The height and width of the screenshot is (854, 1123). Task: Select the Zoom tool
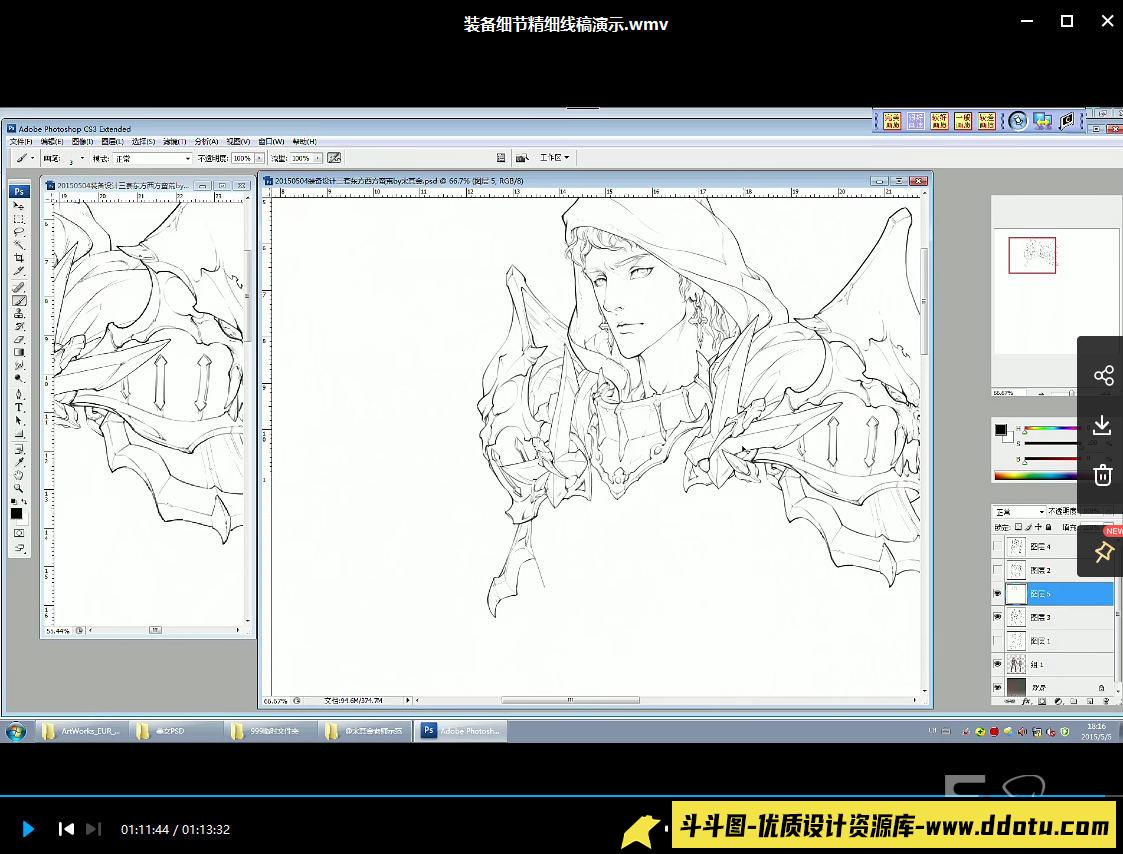coord(19,488)
